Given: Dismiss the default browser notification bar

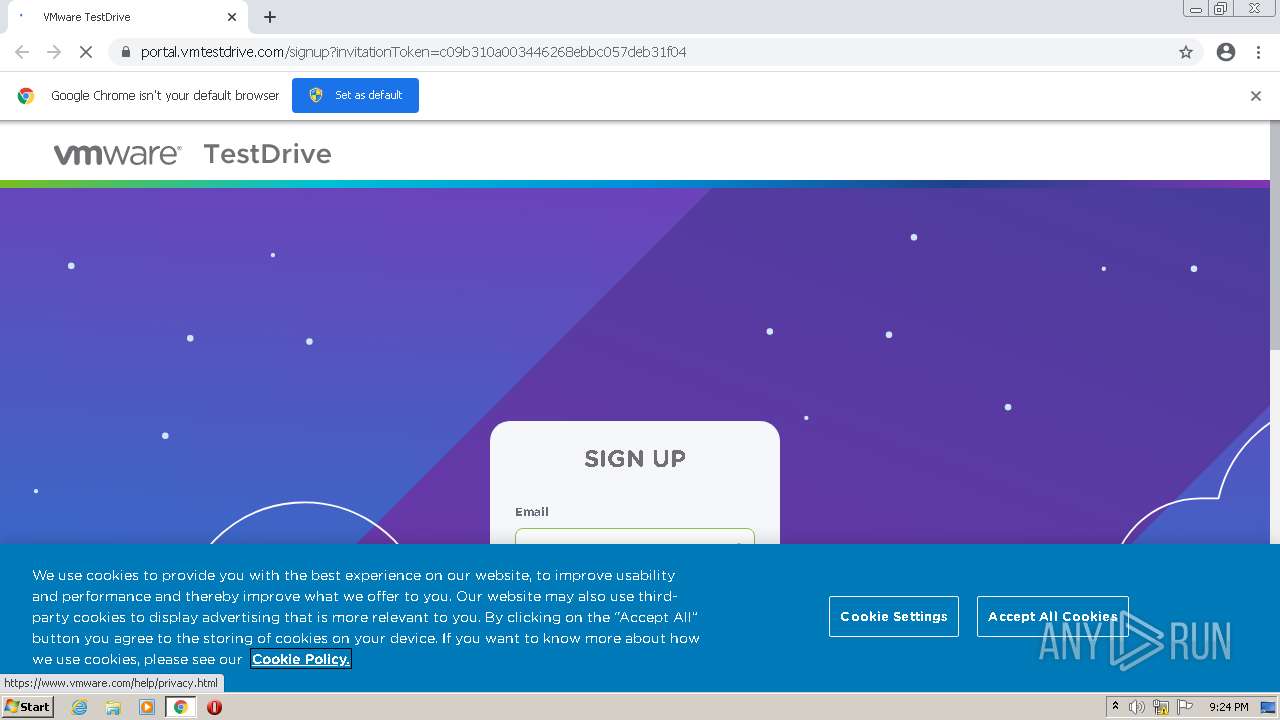Looking at the screenshot, I should point(1256,96).
